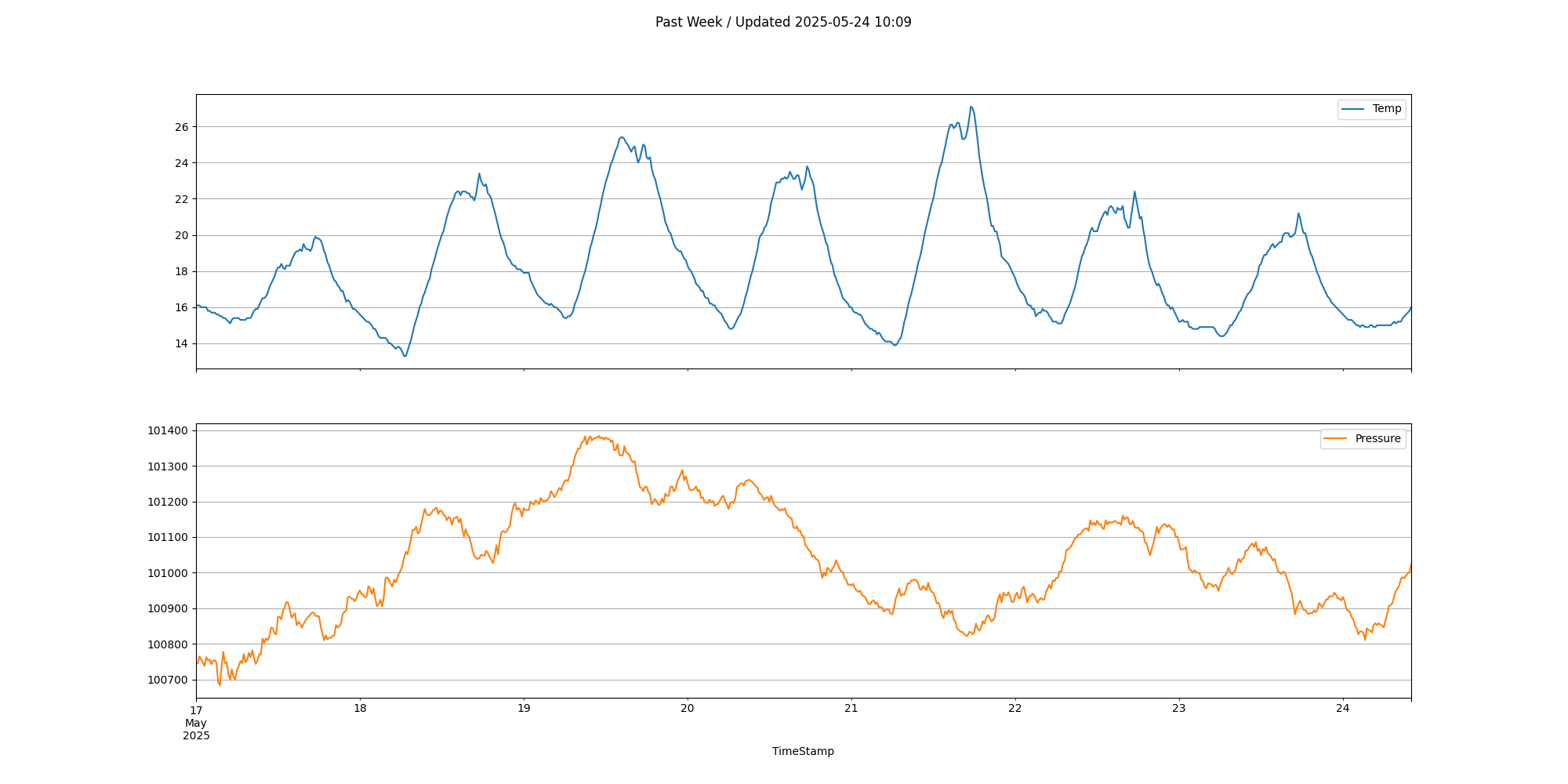1568x784 pixels.
Task: Click the '24' temperature y-axis tick label
Action: point(182,163)
